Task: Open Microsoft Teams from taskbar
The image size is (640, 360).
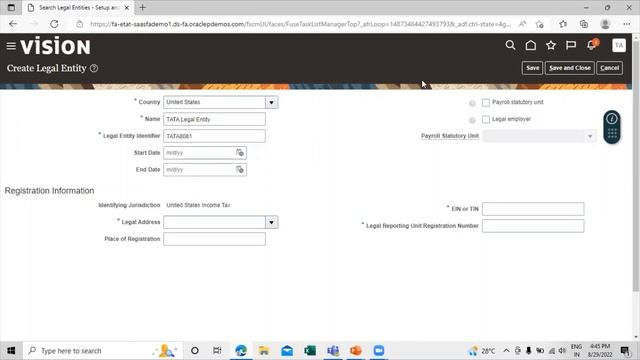Action: tap(333, 351)
